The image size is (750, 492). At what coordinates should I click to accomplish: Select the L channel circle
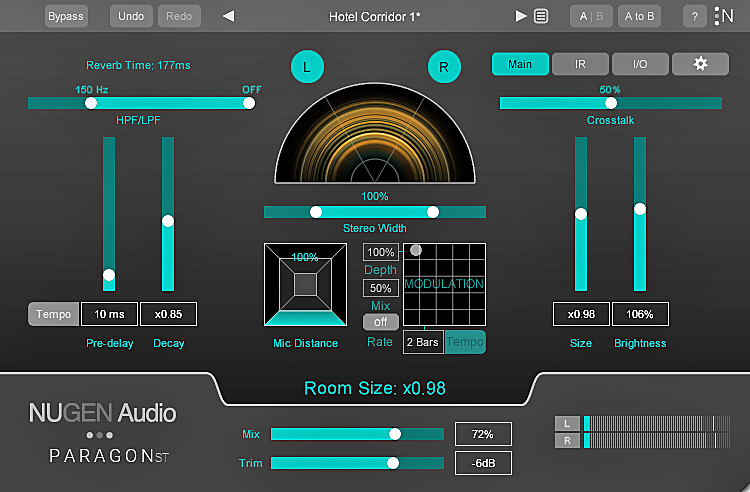coord(307,66)
